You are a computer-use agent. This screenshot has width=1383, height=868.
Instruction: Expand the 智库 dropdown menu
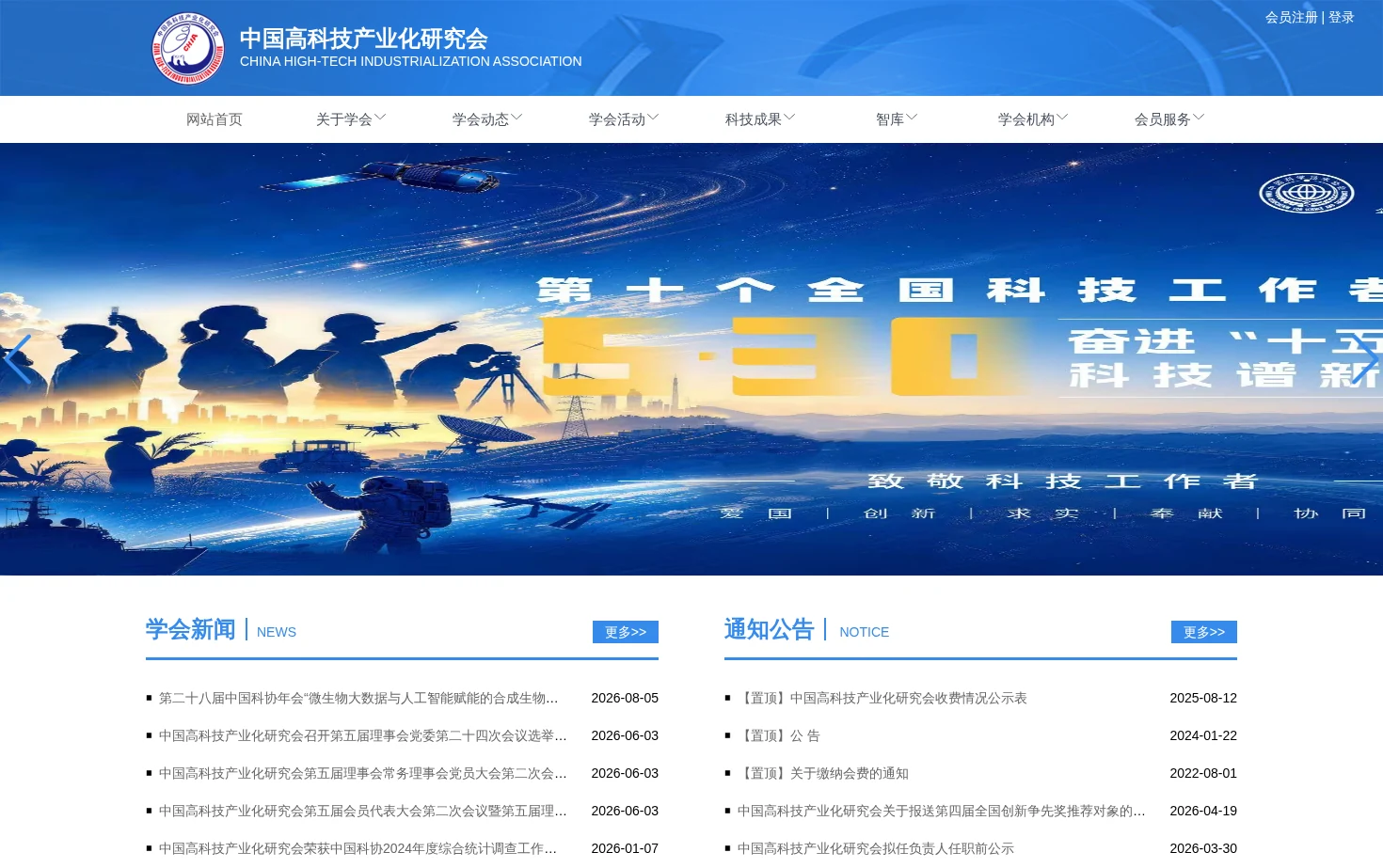pyautogui.click(x=897, y=119)
